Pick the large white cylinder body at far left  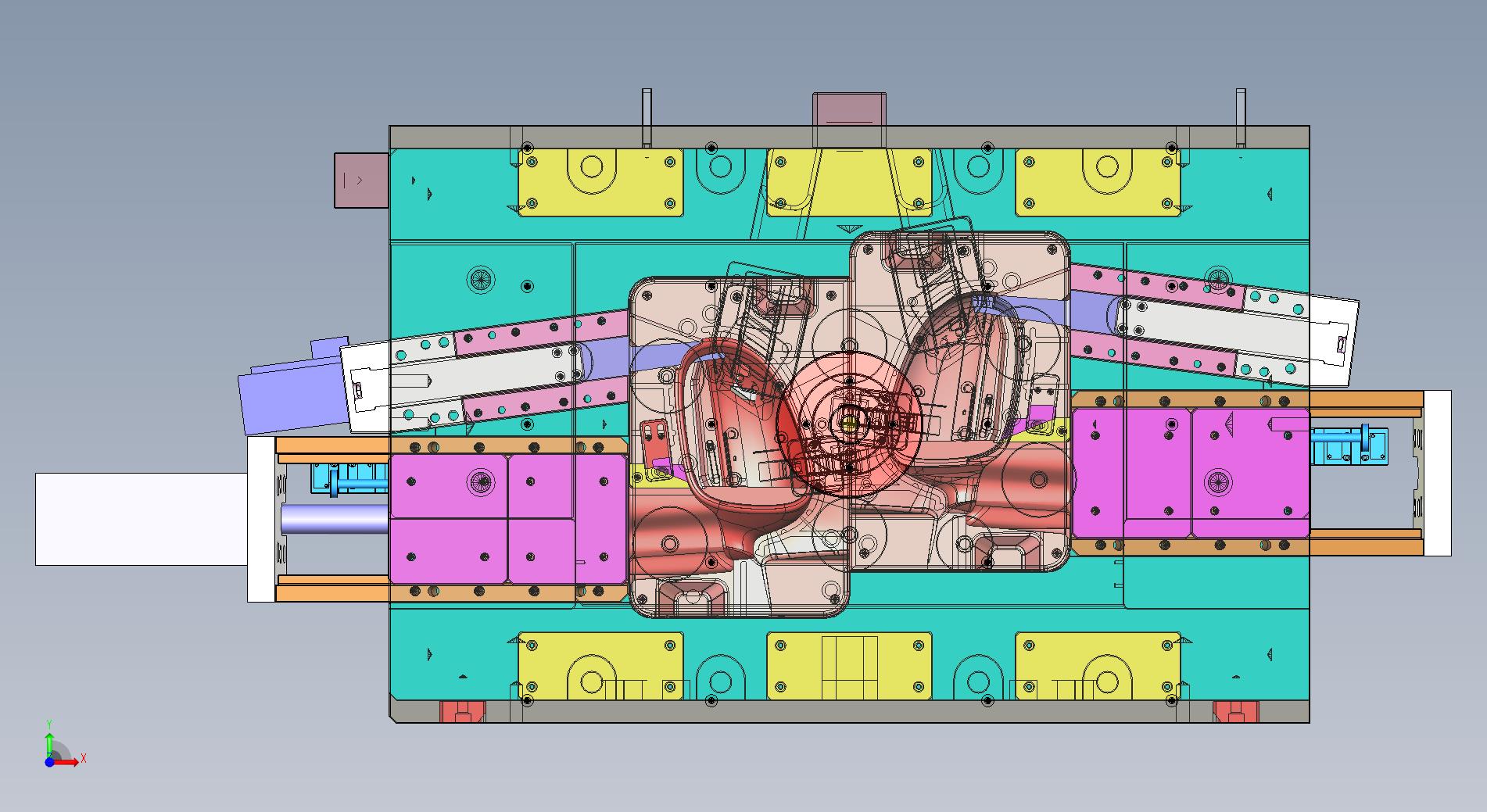(141, 519)
